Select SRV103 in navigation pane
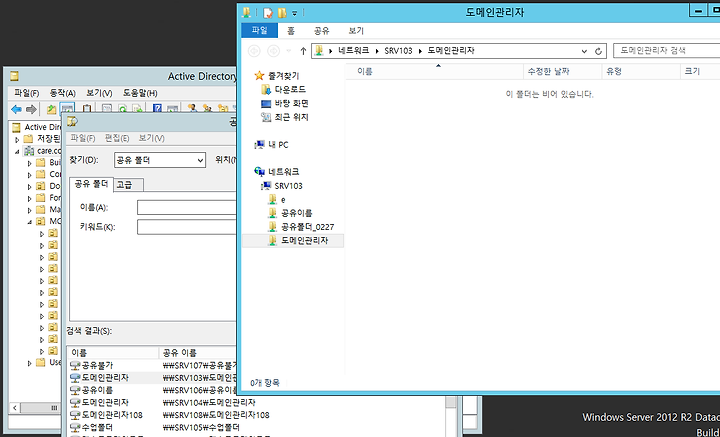Viewport: 720px width, 437px height. (288, 186)
